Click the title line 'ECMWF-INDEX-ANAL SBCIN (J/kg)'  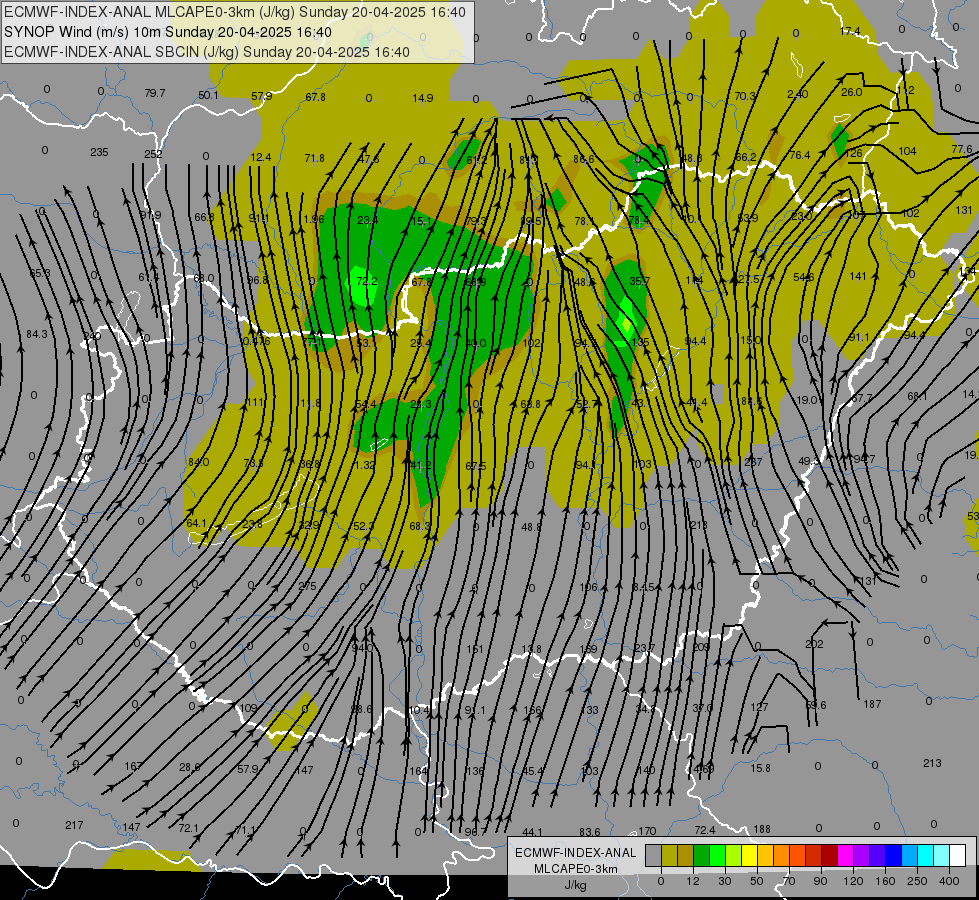pyautogui.click(x=122, y=52)
